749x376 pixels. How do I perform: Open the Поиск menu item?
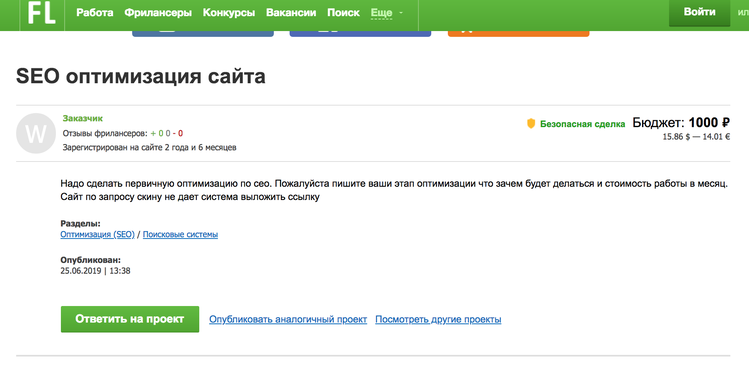coord(343,13)
